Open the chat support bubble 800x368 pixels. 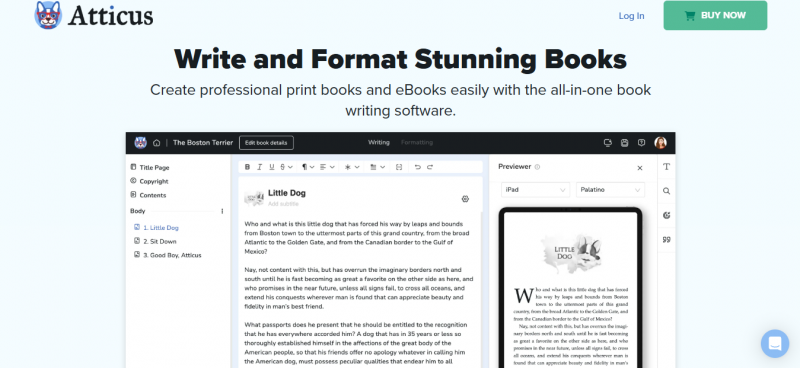point(774,344)
